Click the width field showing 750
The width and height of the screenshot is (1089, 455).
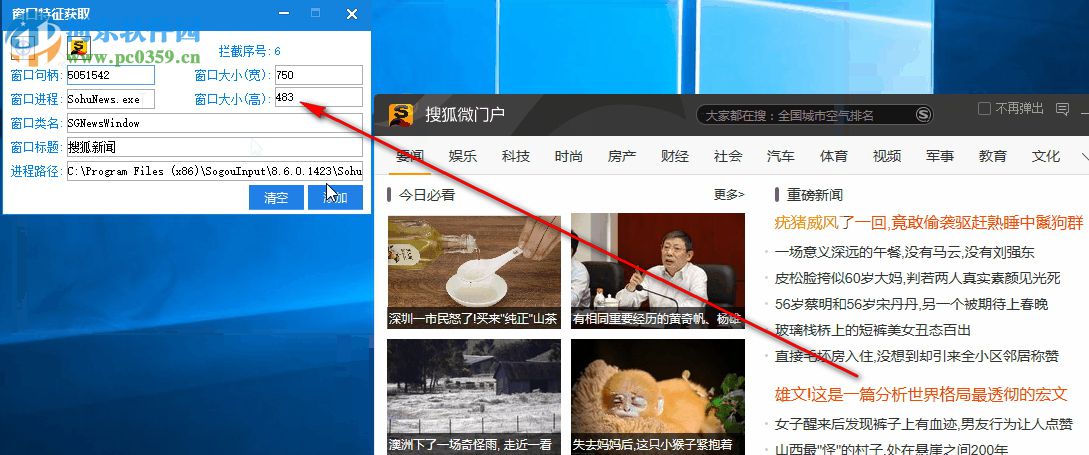point(319,75)
